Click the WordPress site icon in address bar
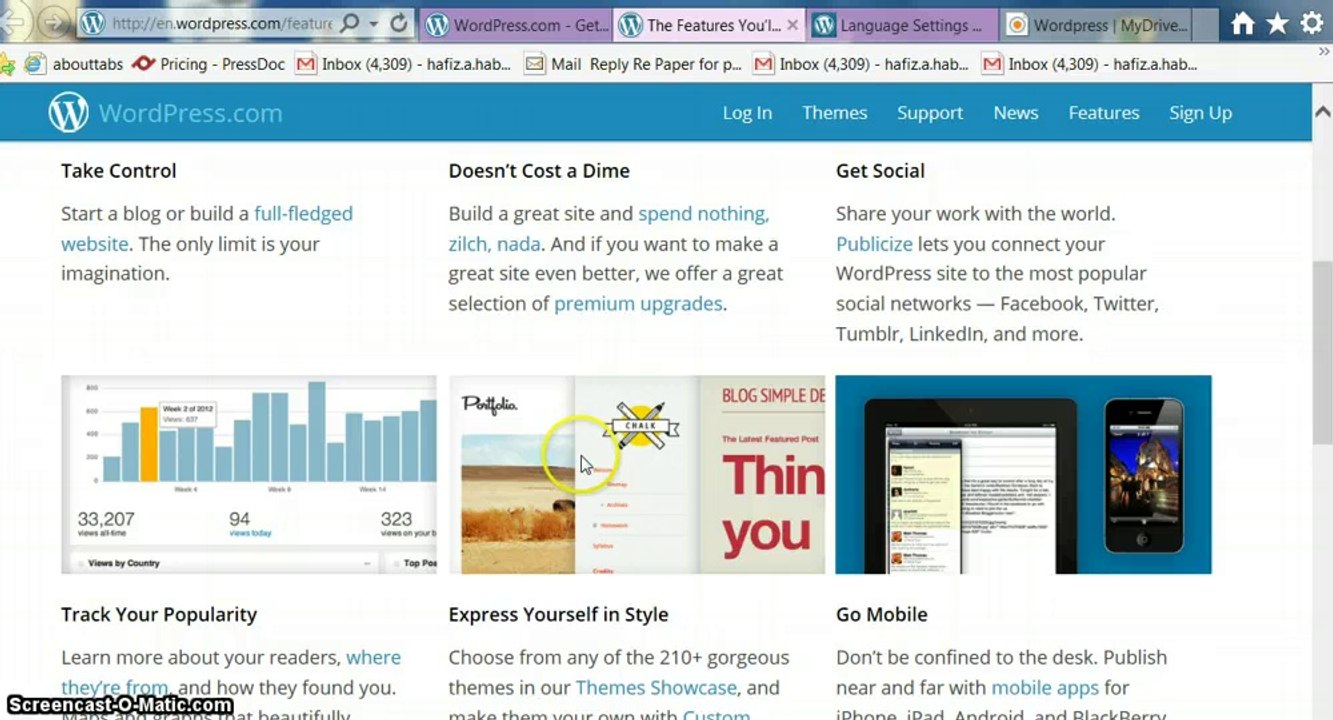The width and height of the screenshot is (1333, 720). [x=93, y=24]
